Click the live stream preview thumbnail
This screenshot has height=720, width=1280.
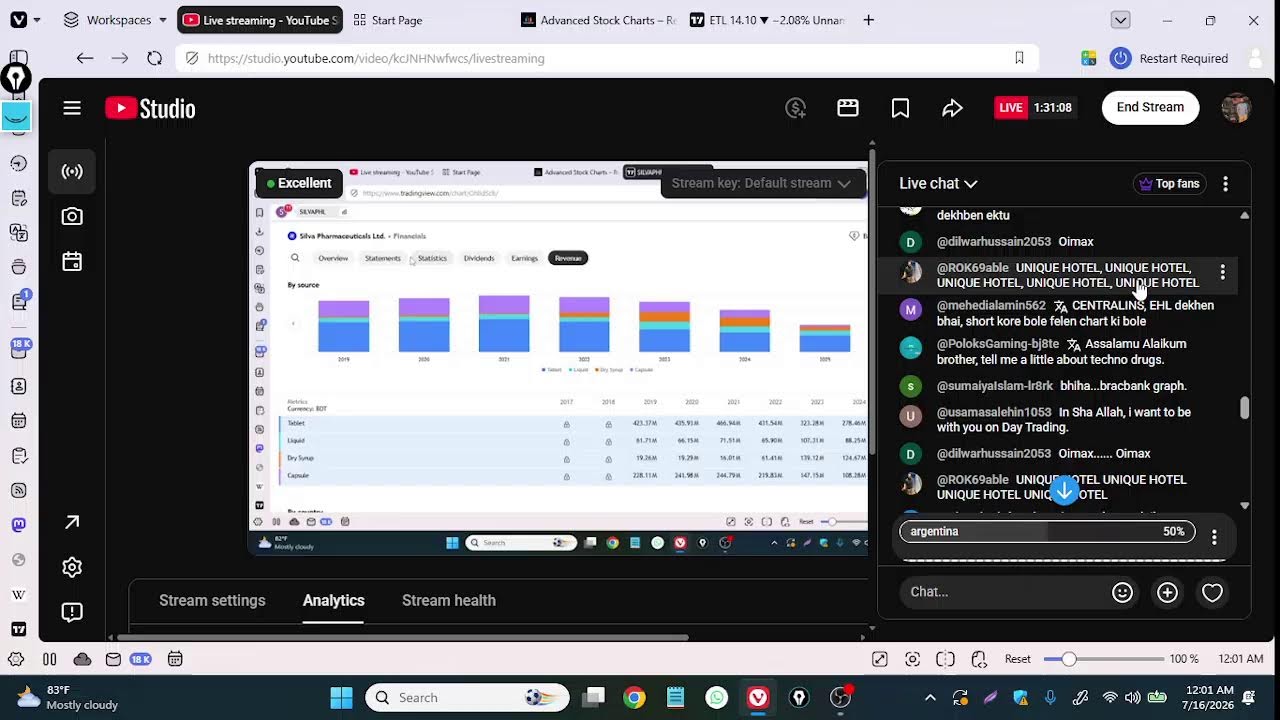click(x=559, y=358)
